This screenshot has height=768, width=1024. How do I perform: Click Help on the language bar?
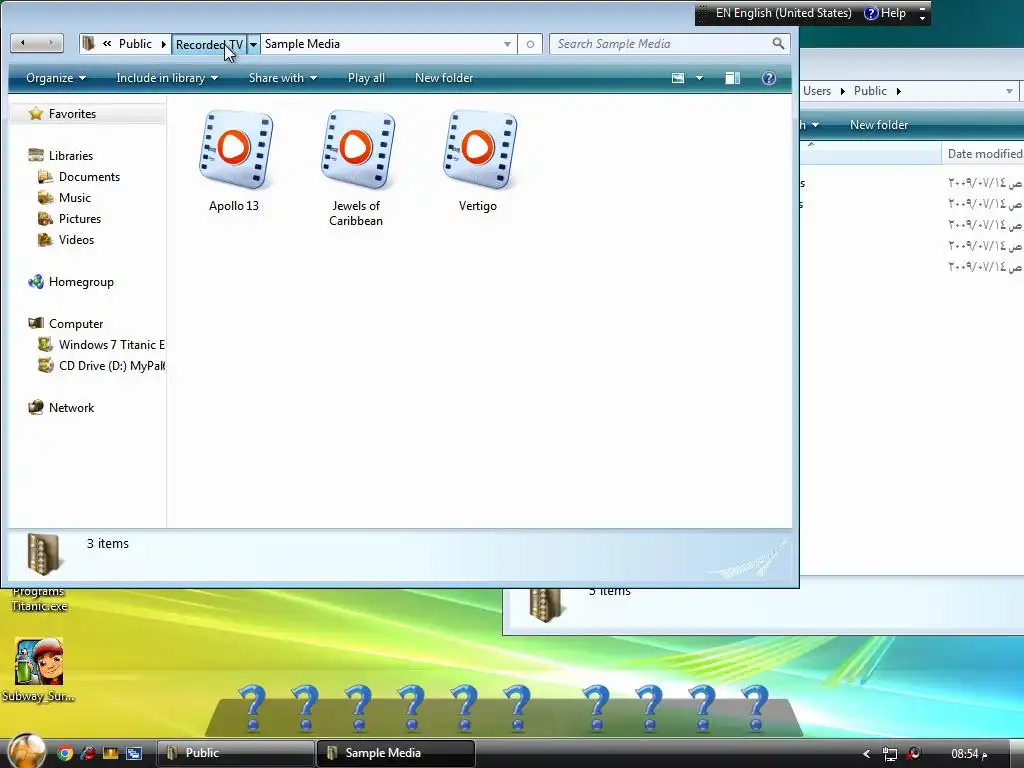pos(886,13)
